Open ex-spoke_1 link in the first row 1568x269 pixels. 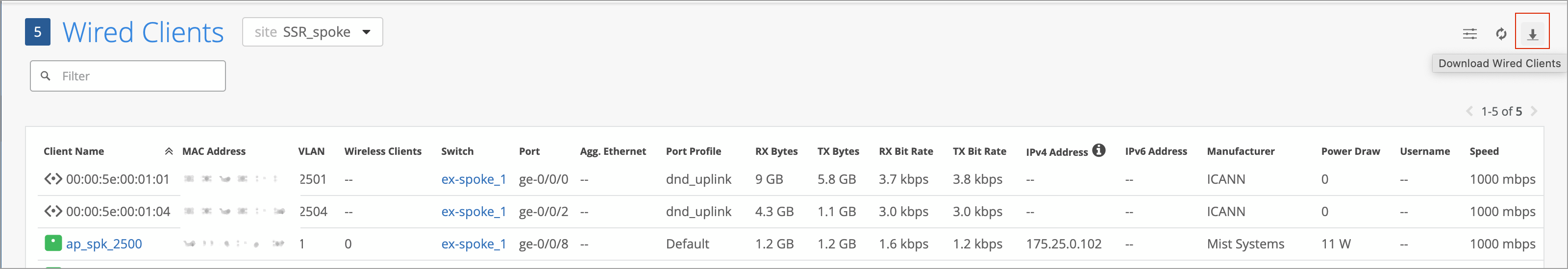click(473, 179)
